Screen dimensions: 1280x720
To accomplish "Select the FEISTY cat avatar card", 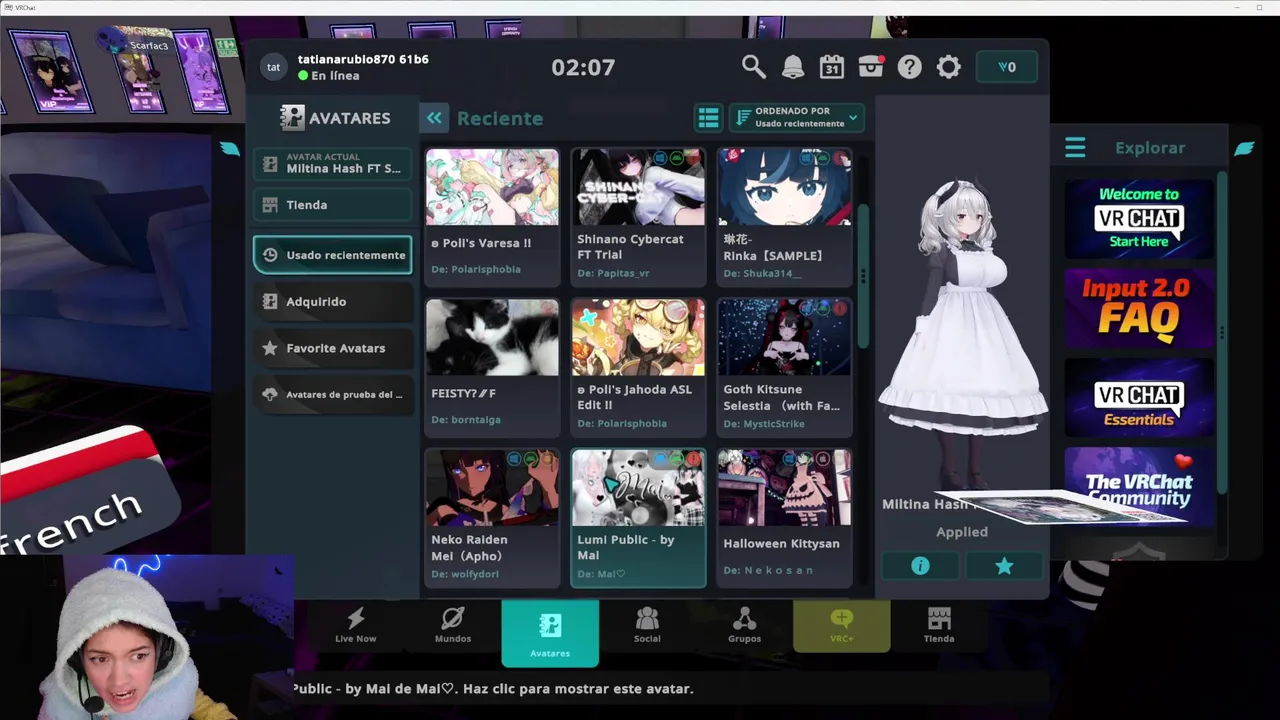I will [x=492, y=367].
